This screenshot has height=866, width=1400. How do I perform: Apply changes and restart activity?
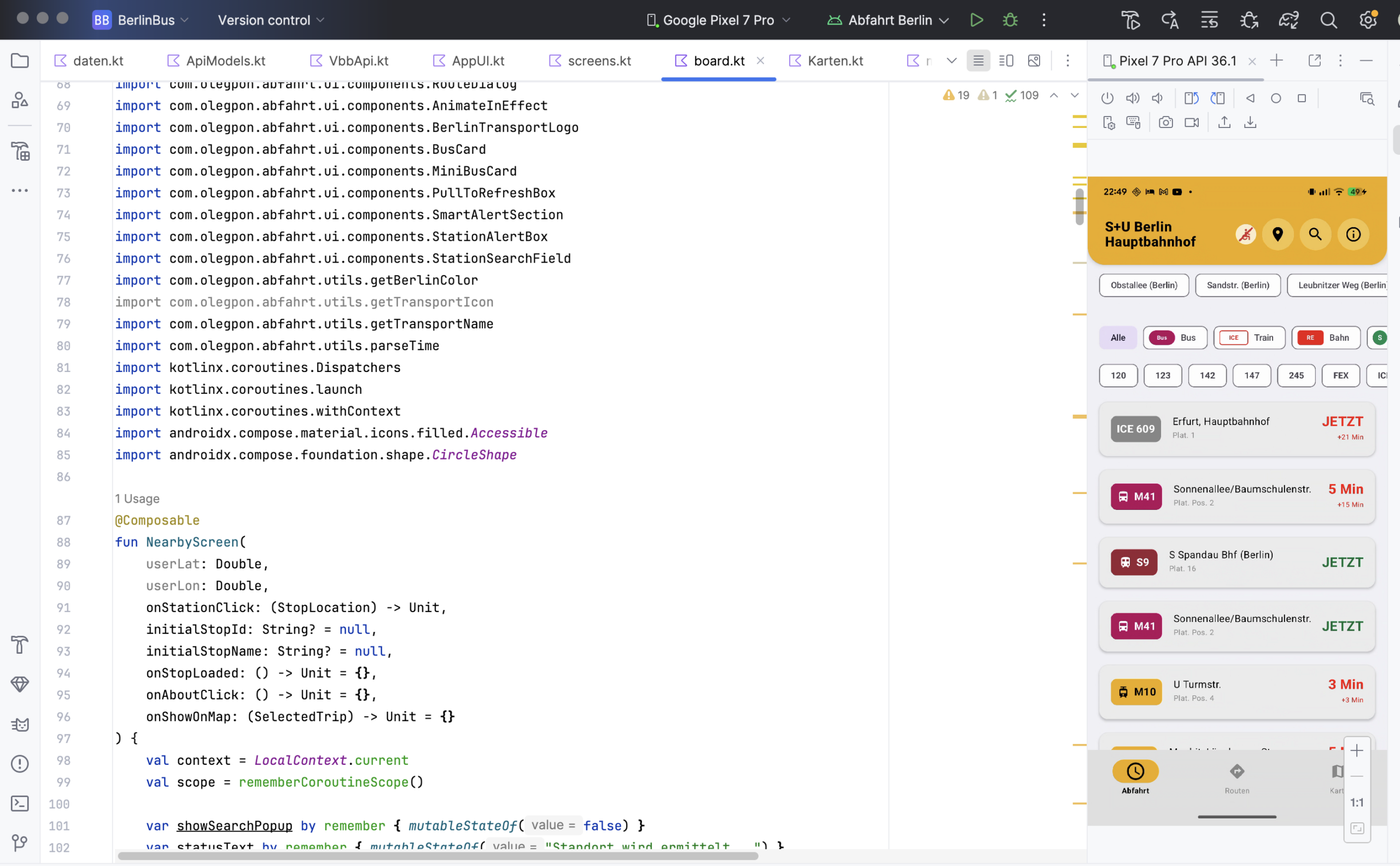pos(1170,20)
